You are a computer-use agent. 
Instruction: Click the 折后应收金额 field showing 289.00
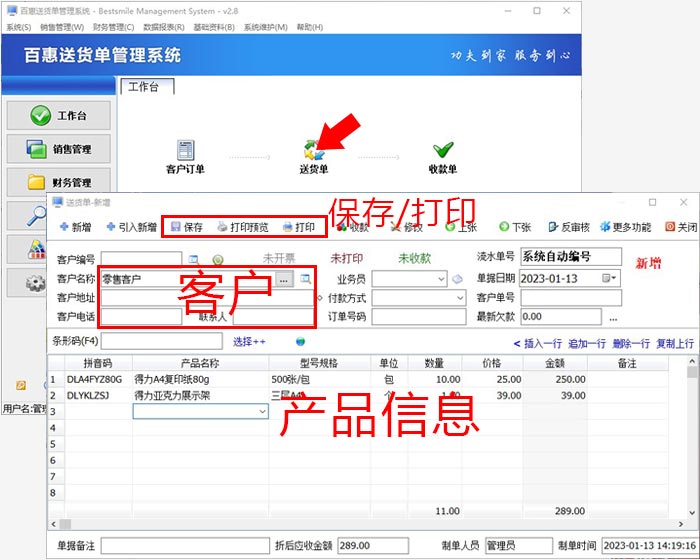373,546
